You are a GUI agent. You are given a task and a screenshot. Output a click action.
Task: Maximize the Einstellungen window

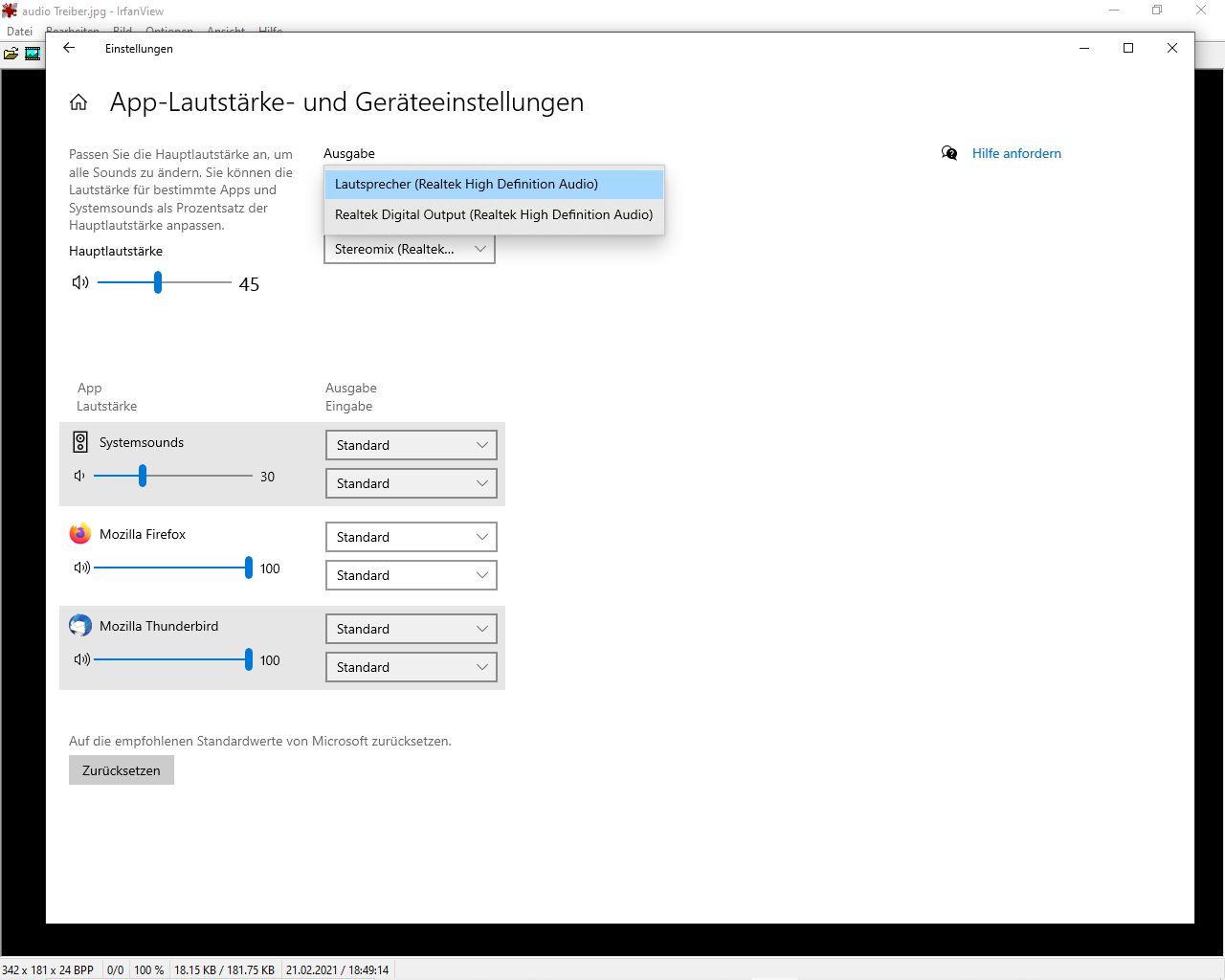pos(1128,48)
